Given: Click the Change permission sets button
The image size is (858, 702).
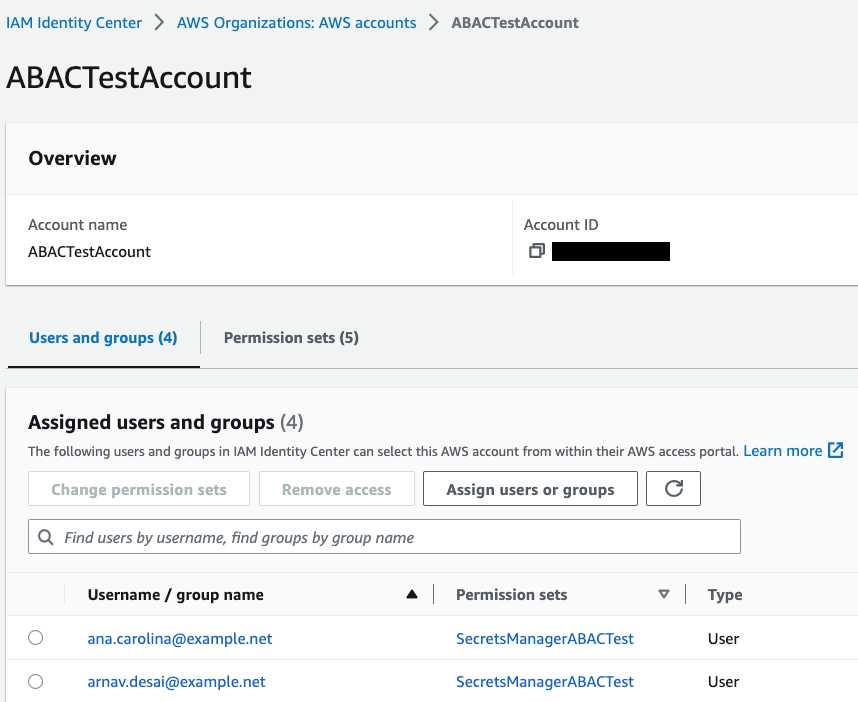Looking at the screenshot, I should [138, 488].
